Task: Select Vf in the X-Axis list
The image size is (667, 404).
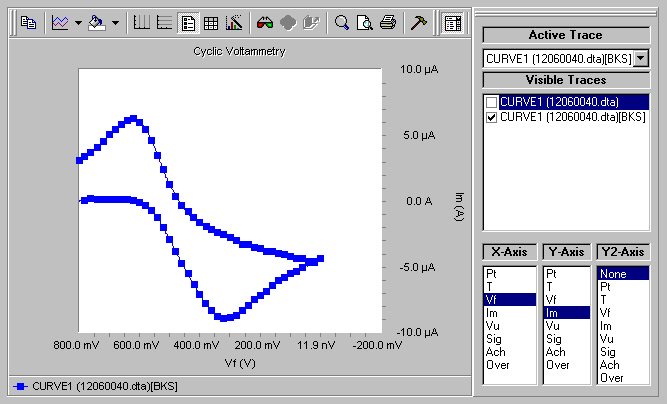Action: tap(510, 300)
